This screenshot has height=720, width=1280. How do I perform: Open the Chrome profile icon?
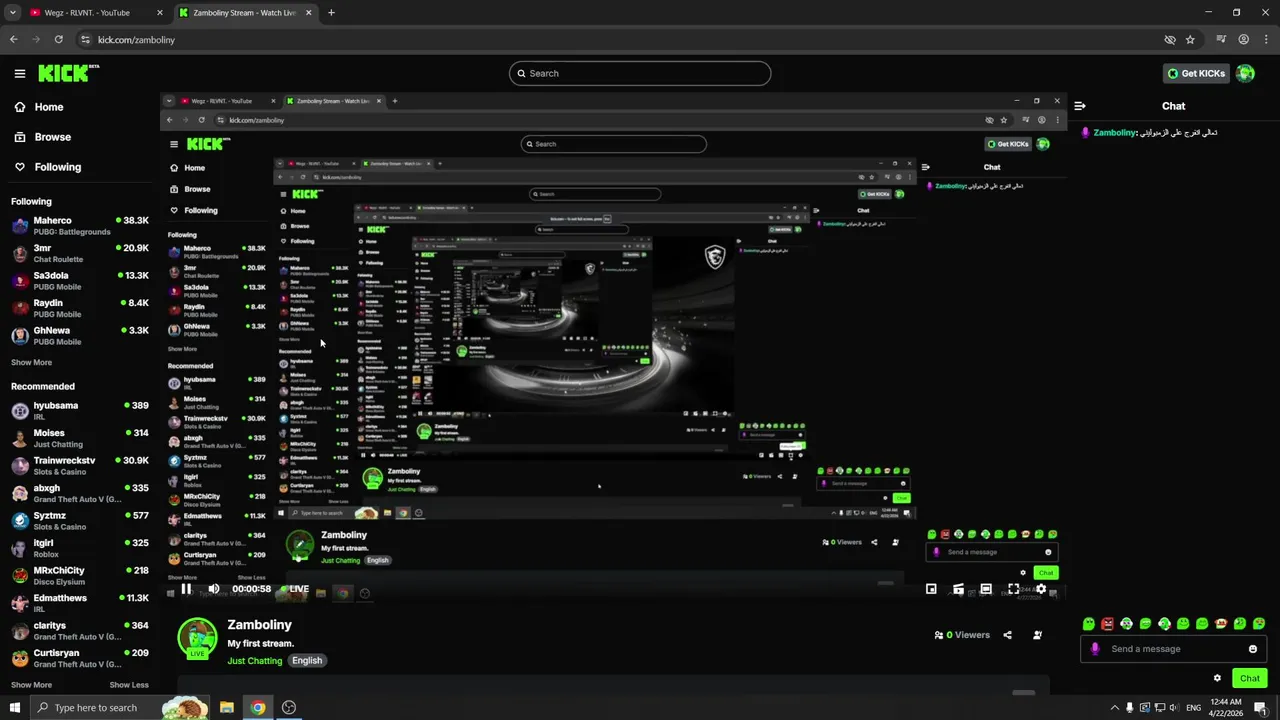tap(1243, 40)
